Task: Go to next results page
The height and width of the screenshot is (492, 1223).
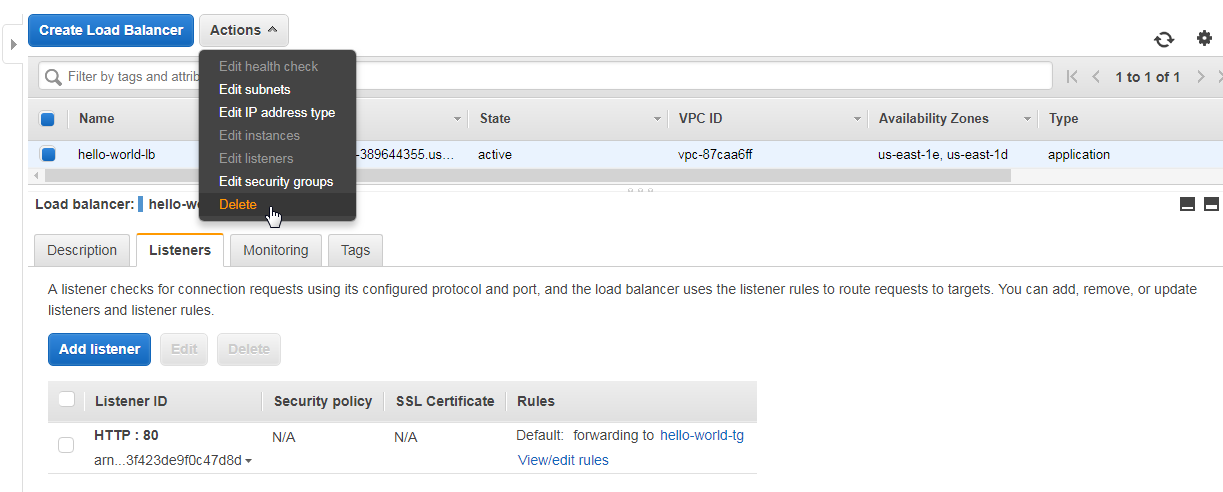Action: [1201, 77]
